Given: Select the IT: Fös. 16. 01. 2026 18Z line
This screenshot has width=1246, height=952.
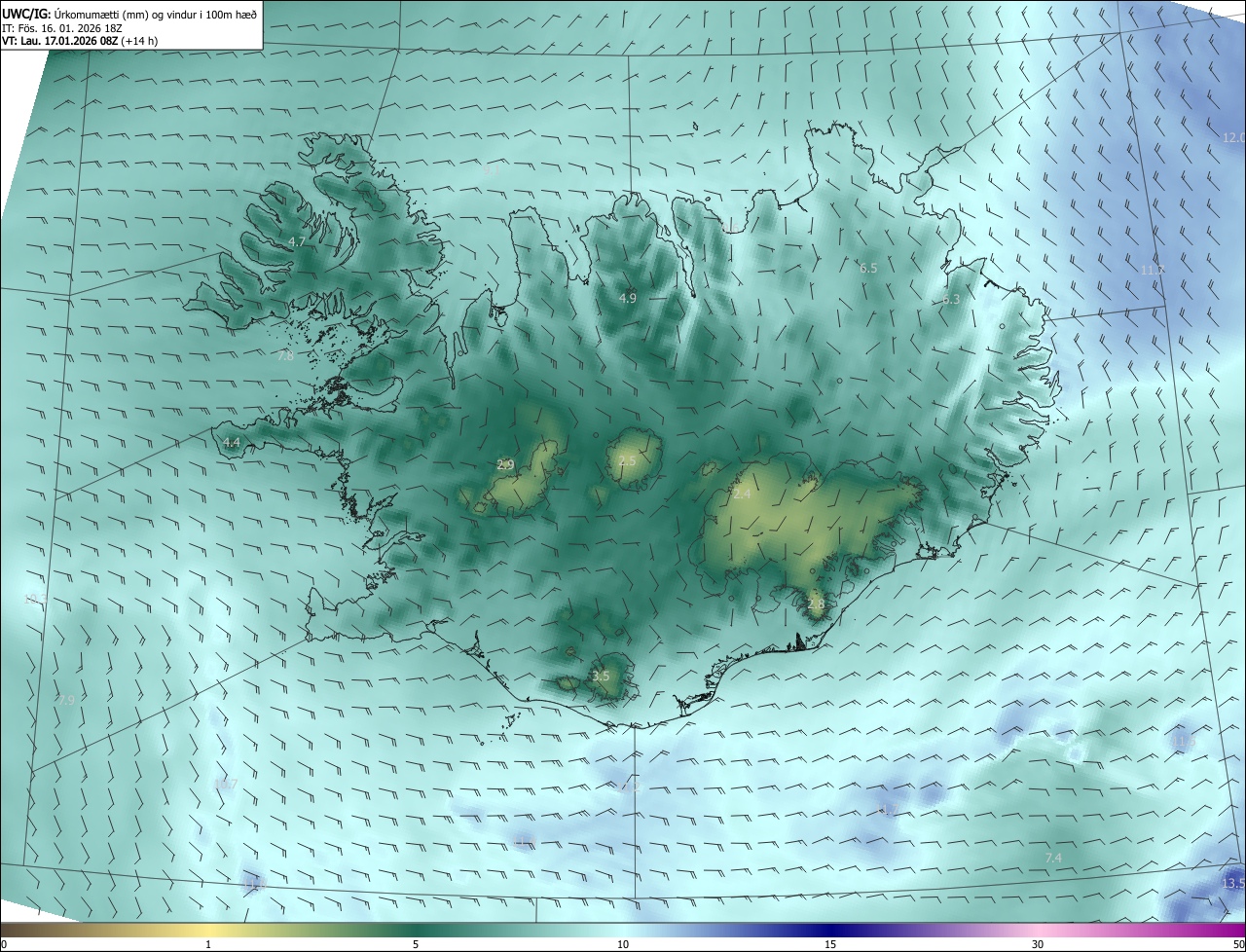Looking at the screenshot, I should click(64, 28).
